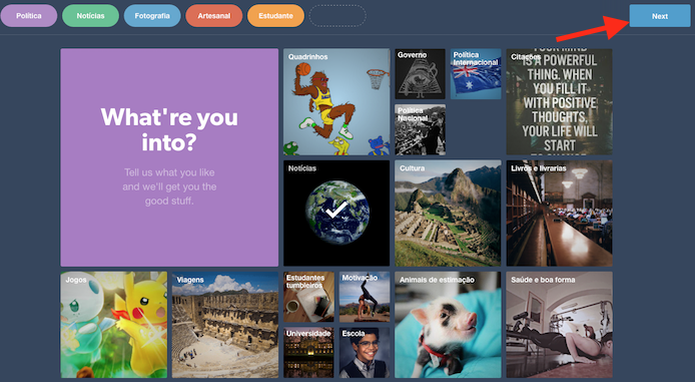This screenshot has width=695, height=382.
Task: Pick the Viagens amphitheater tile
Action: click(225, 325)
